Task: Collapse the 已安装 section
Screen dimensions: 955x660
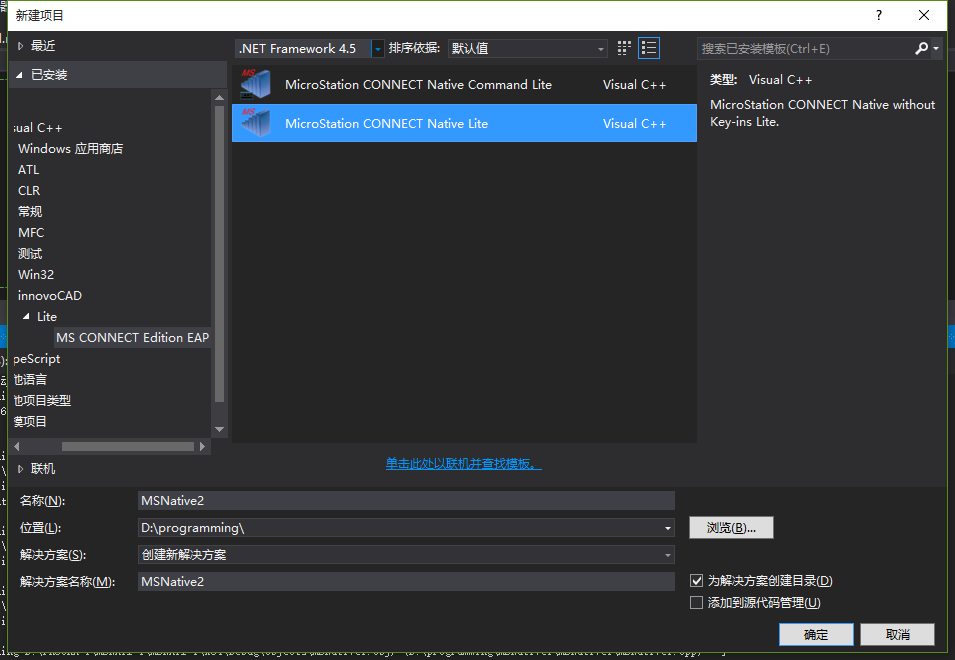Action: [x=19, y=75]
